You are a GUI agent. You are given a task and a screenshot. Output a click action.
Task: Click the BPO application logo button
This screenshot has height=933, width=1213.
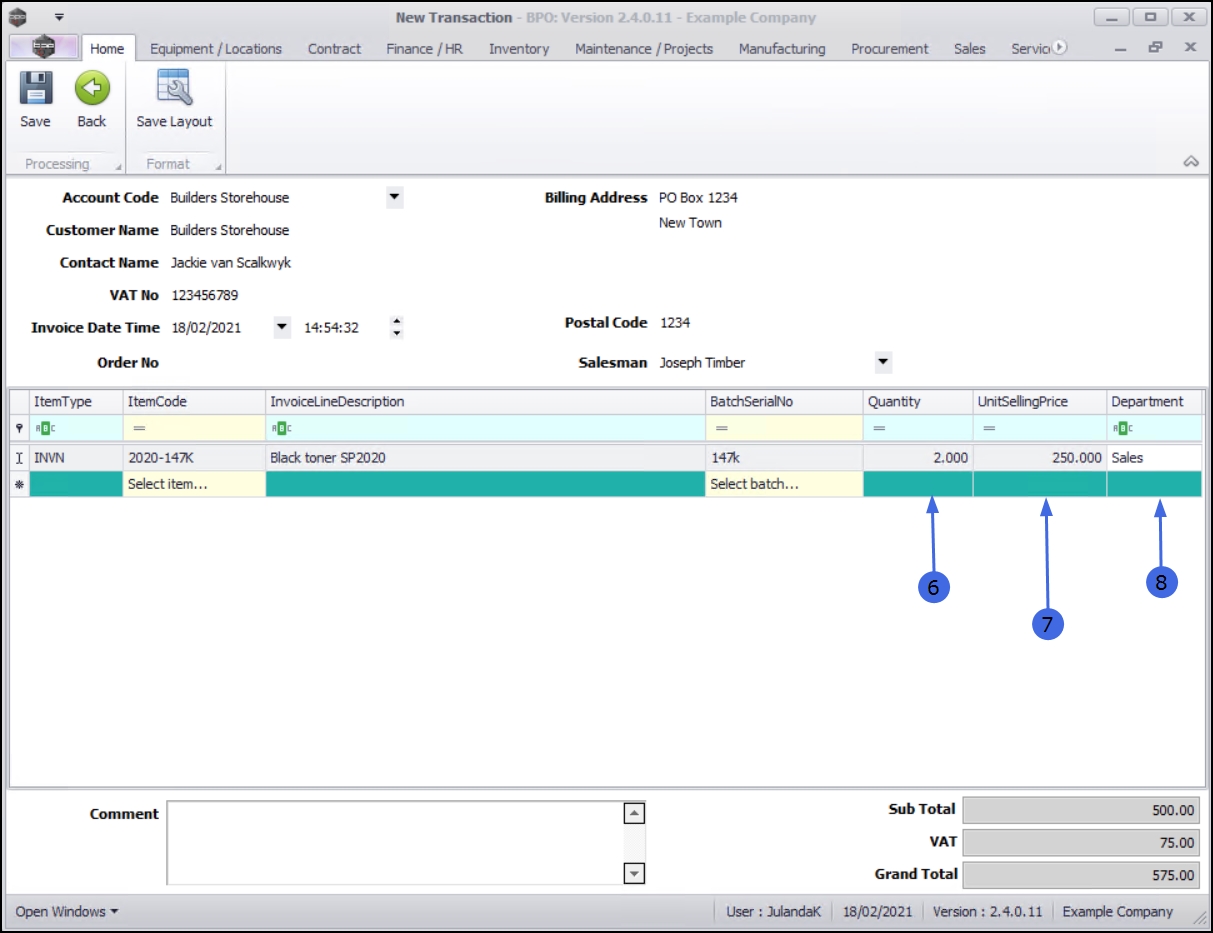[x=43, y=47]
